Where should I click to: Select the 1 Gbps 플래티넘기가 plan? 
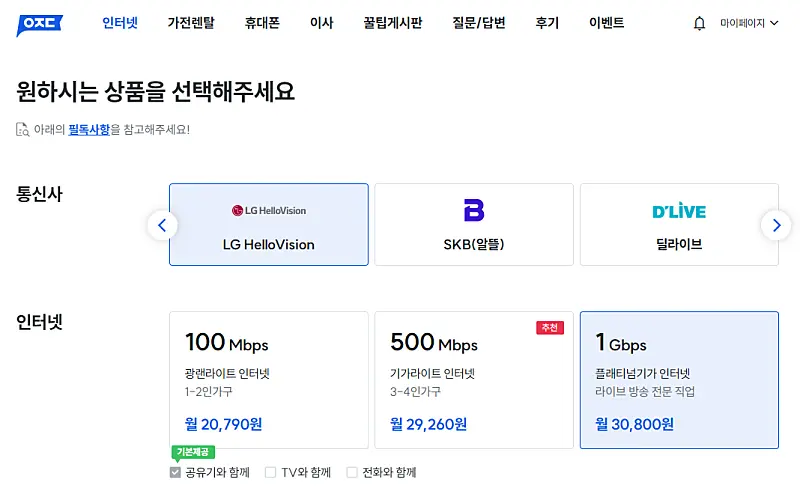point(678,379)
